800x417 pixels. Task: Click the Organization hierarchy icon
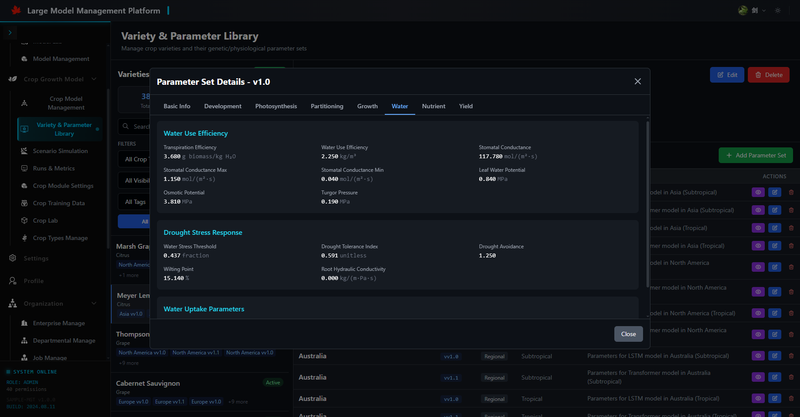[x=13, y=304]
